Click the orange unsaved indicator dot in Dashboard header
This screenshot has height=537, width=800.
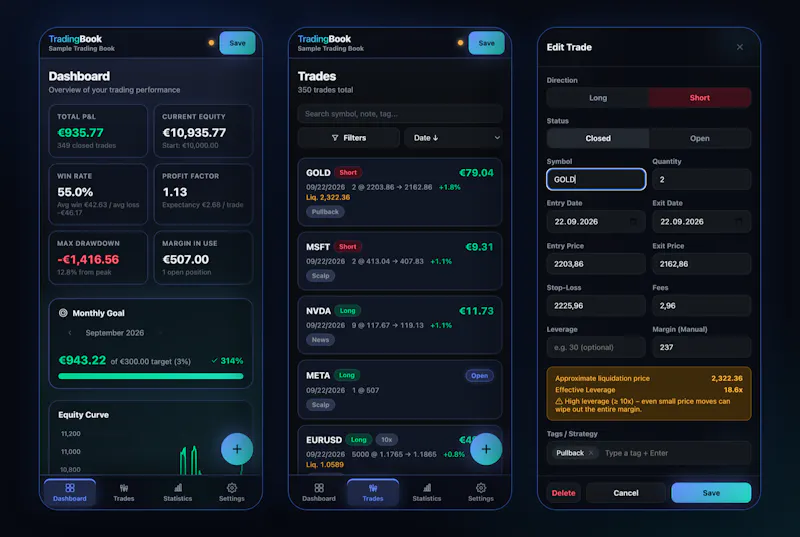pyautogui.click(x=211, y=43)
